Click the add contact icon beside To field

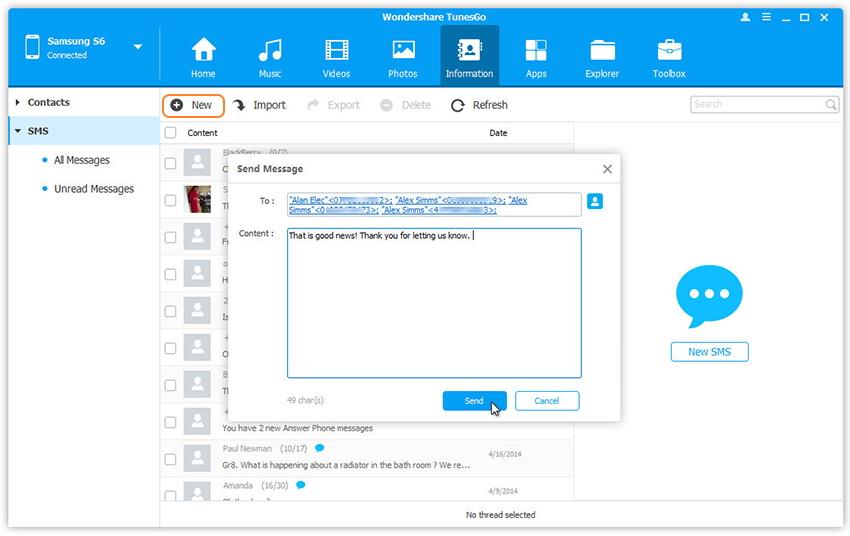point(595,202)
